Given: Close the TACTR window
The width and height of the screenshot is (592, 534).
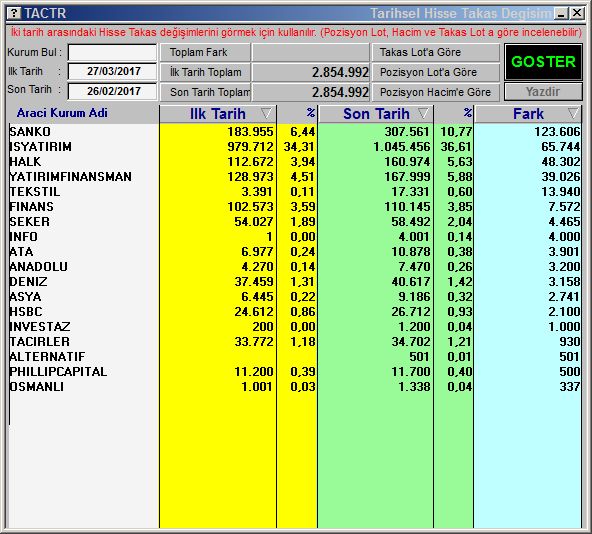Looking at the screenshot, I should [577, 14].
